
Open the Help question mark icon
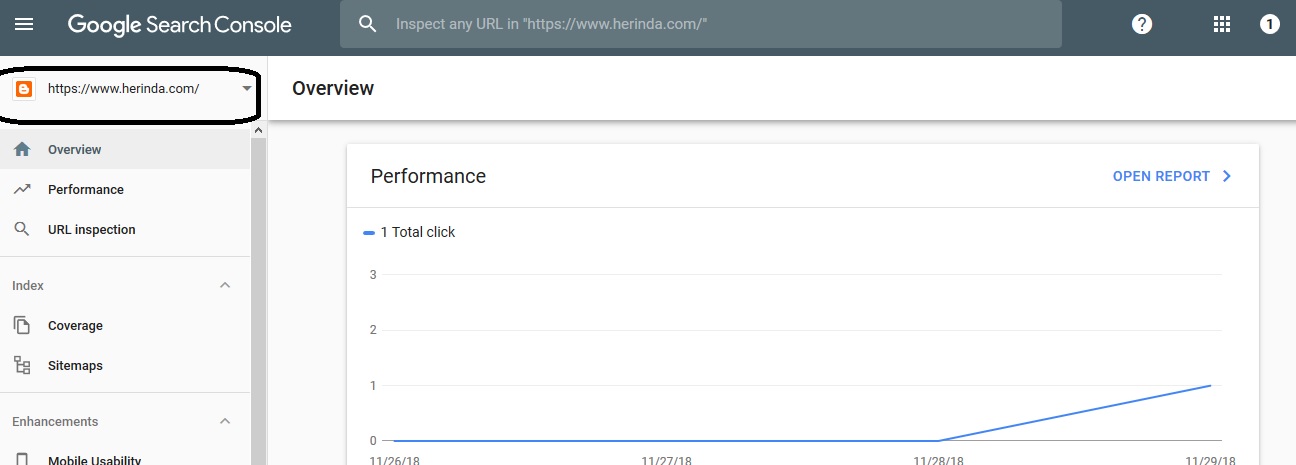click(x=1142, y=24)
